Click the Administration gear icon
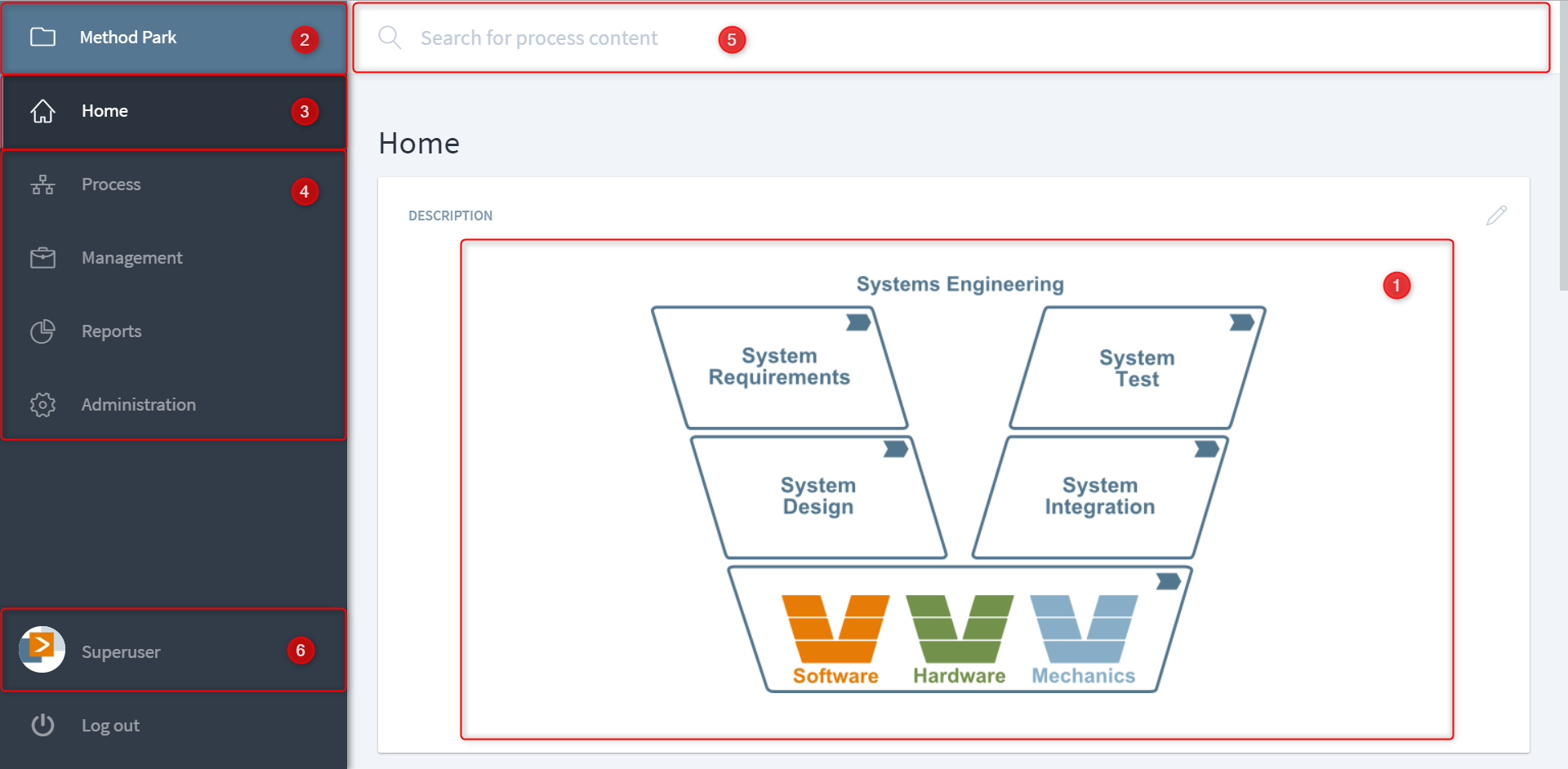Screen dimensions: 1568x769 coord(42,405)
